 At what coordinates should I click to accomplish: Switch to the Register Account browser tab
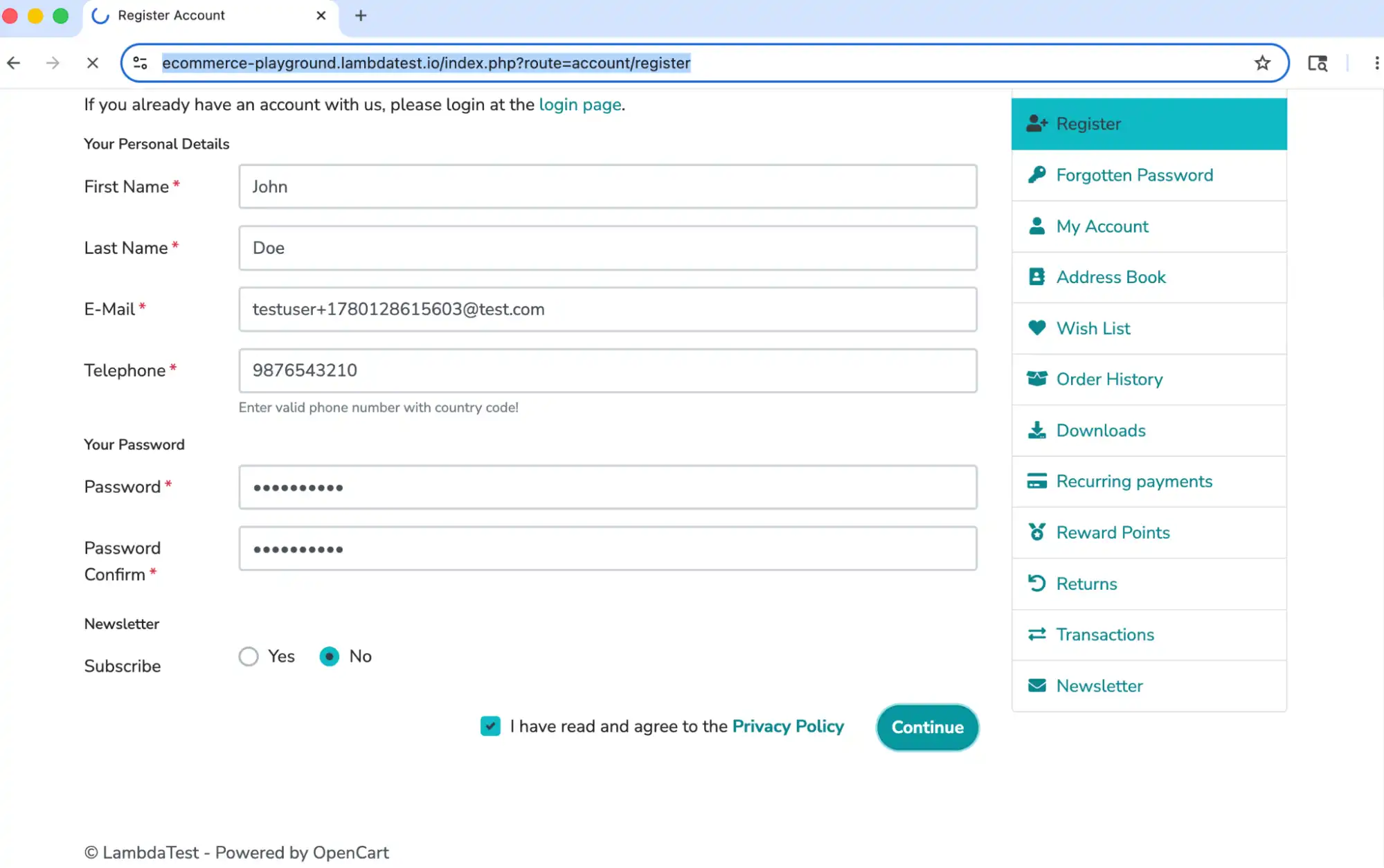210,16
